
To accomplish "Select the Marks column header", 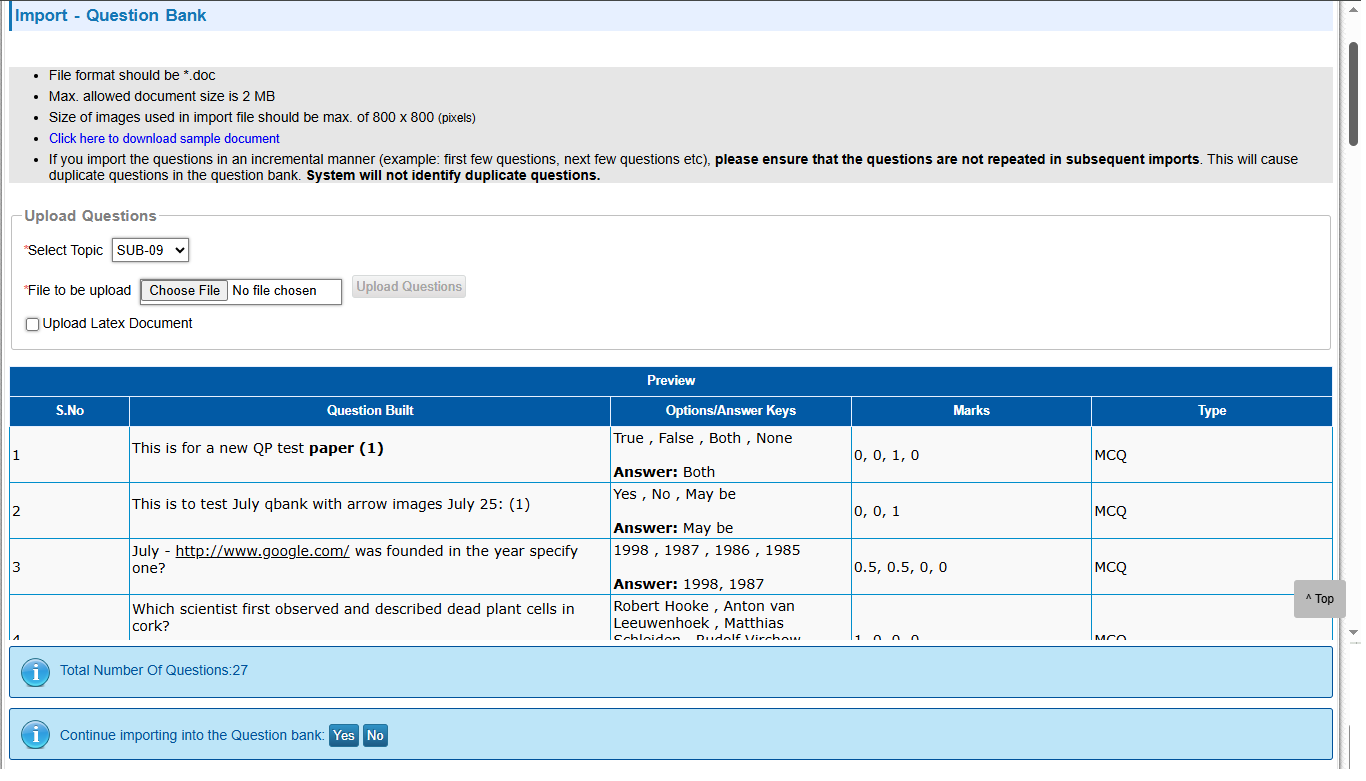I will 971,411.
